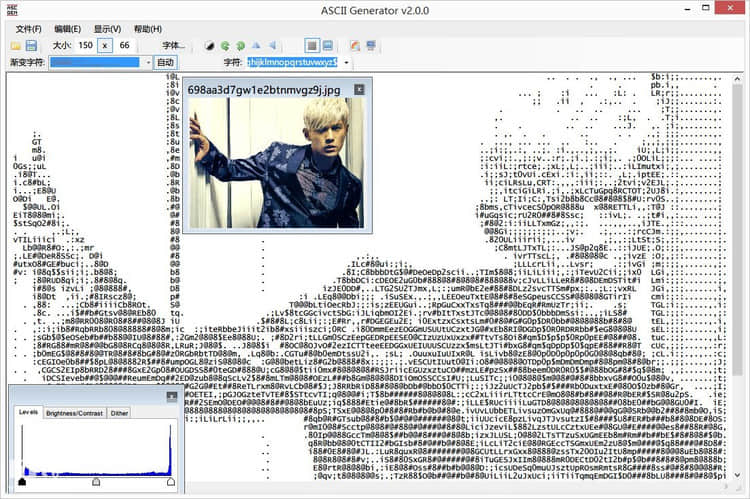Click the white levels slider handle
The image size is (750, 499).
coord(171,482)
